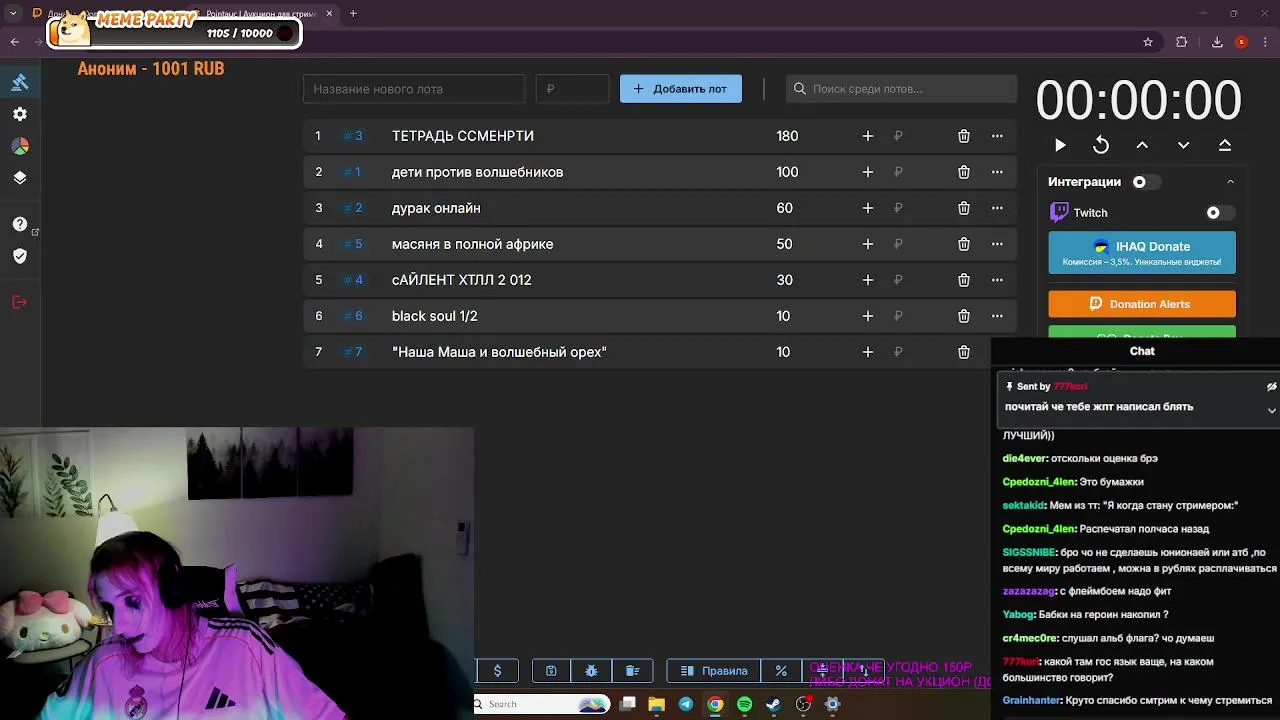Open more options for масяня в полной африке

point(997,244)
